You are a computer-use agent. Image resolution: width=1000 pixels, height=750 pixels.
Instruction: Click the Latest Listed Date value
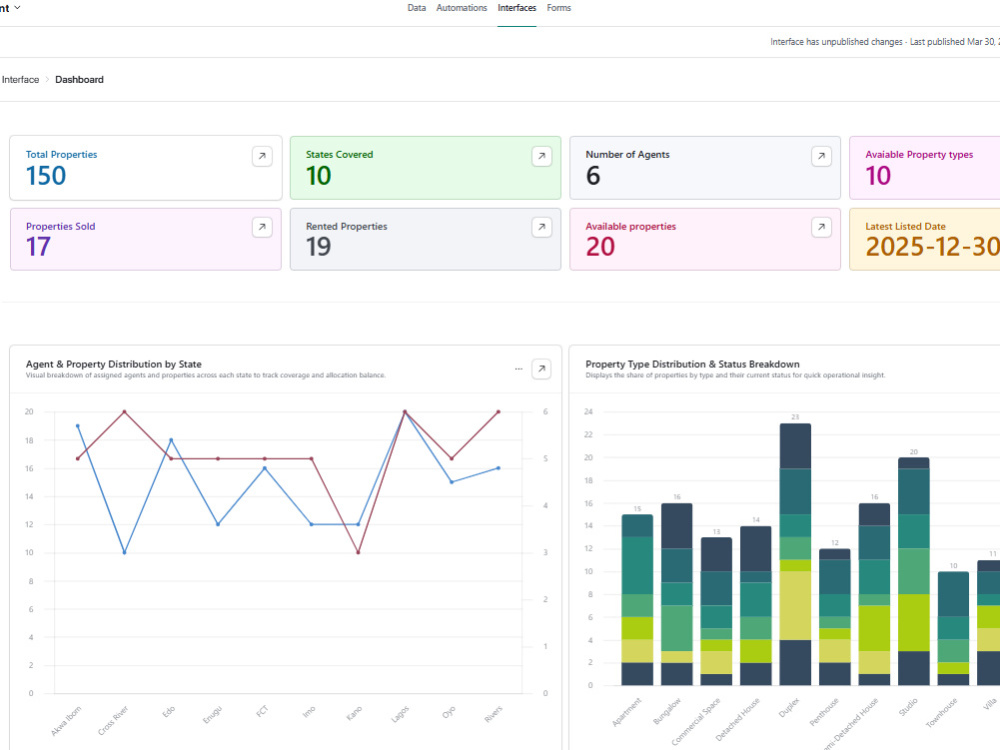point(932,247)
